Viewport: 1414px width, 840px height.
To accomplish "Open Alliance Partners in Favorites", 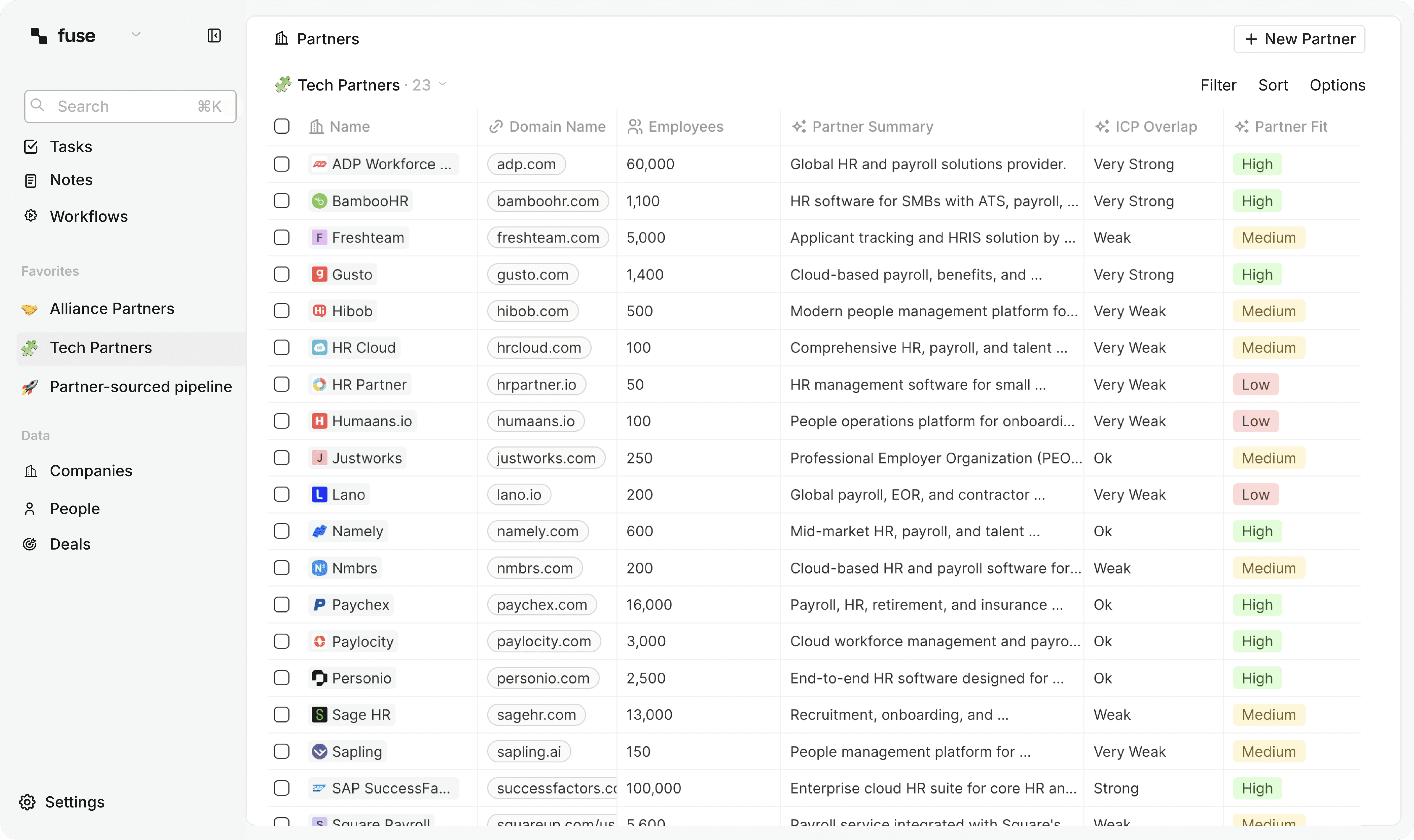I will pyautogui.click(x=112, y=308).
